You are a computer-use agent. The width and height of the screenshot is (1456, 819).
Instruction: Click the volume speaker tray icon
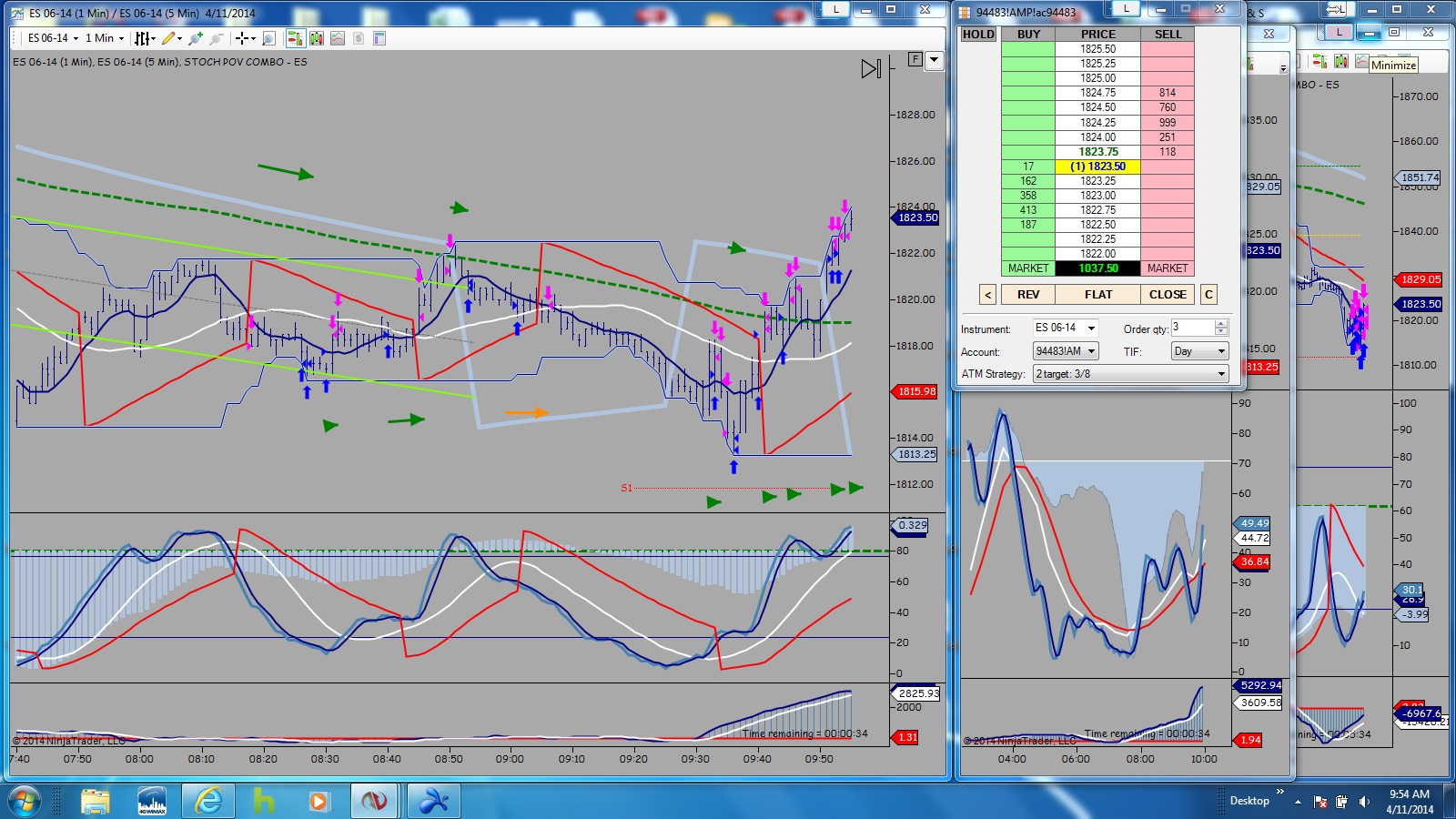(1363, 802)
